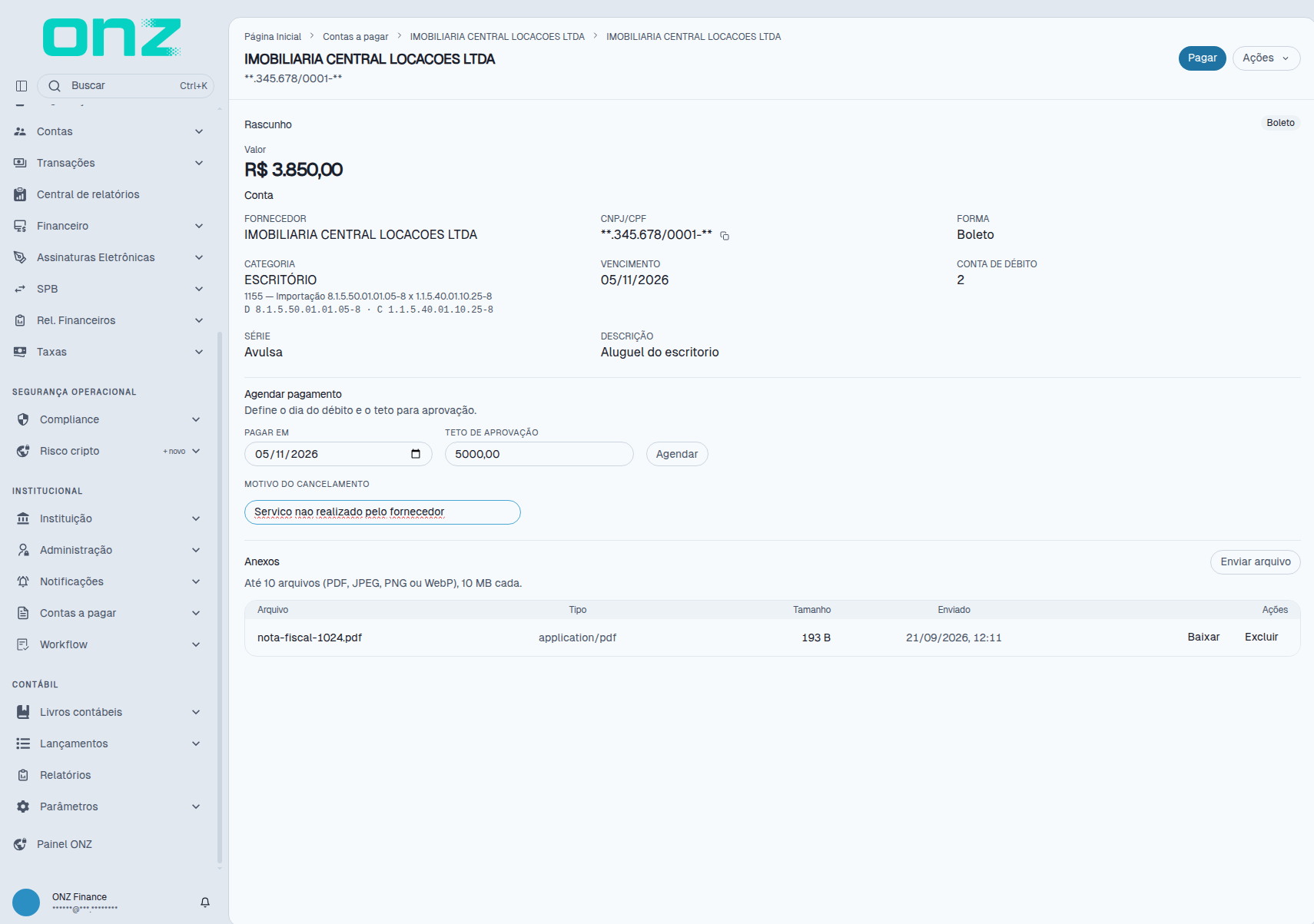Click the search magnifier icon
Screen dimensions: 1314x924
[x=55, y=86]
